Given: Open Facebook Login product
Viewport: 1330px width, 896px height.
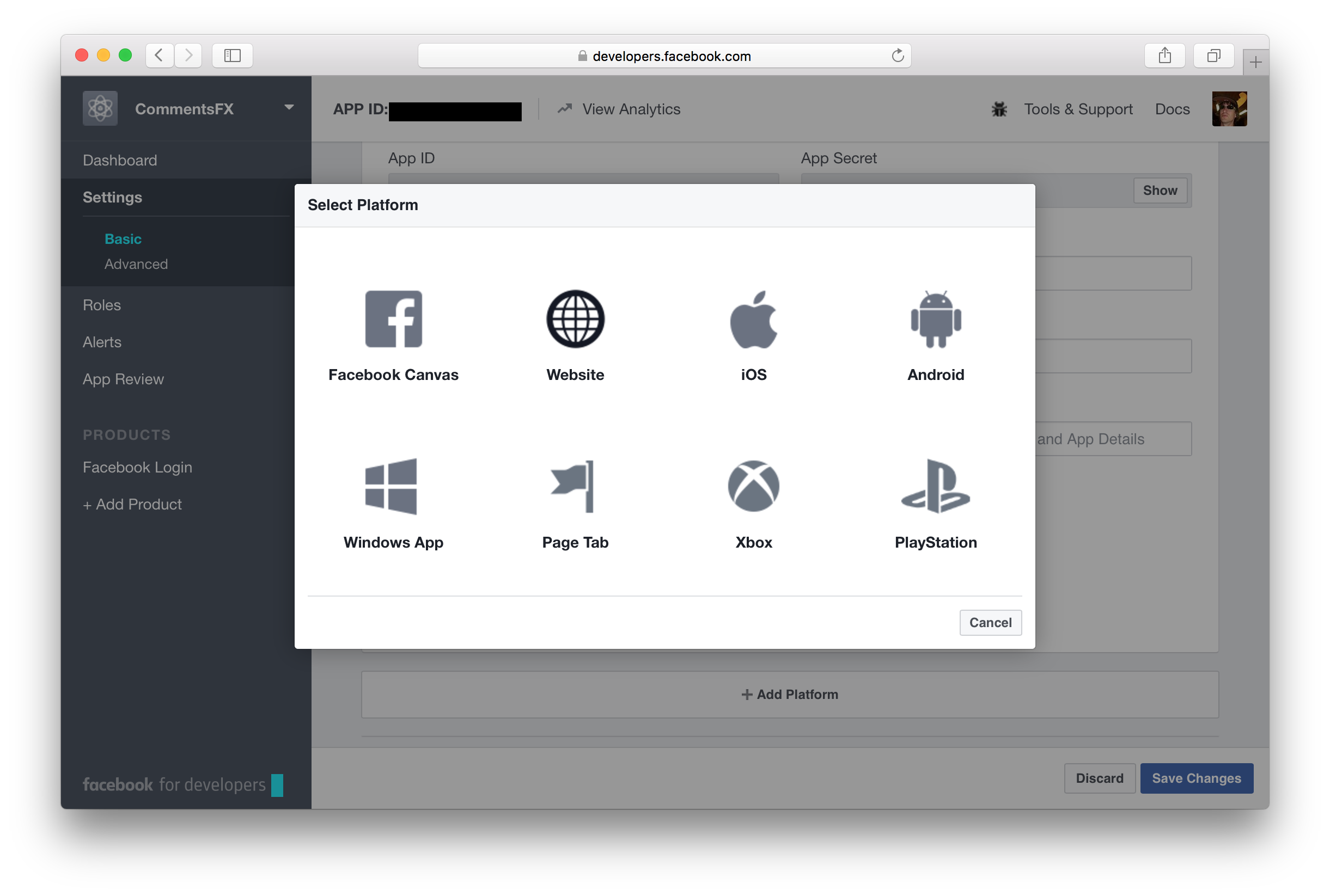Looking at the screenshot, I should [138, 468].
